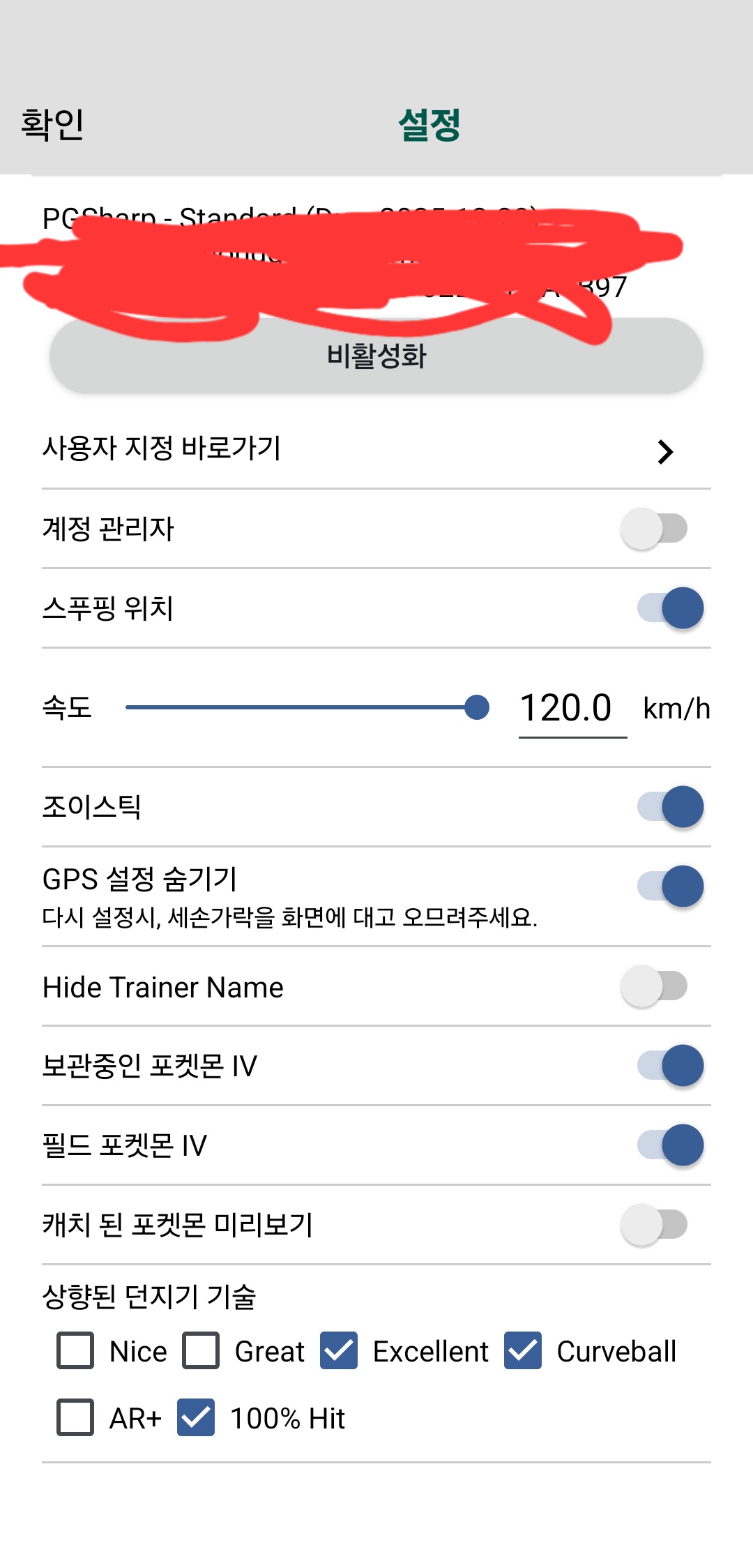Enable the Hide Trainer Name toggle
This screenshot has width=753, height=1568.
[654, 986]
